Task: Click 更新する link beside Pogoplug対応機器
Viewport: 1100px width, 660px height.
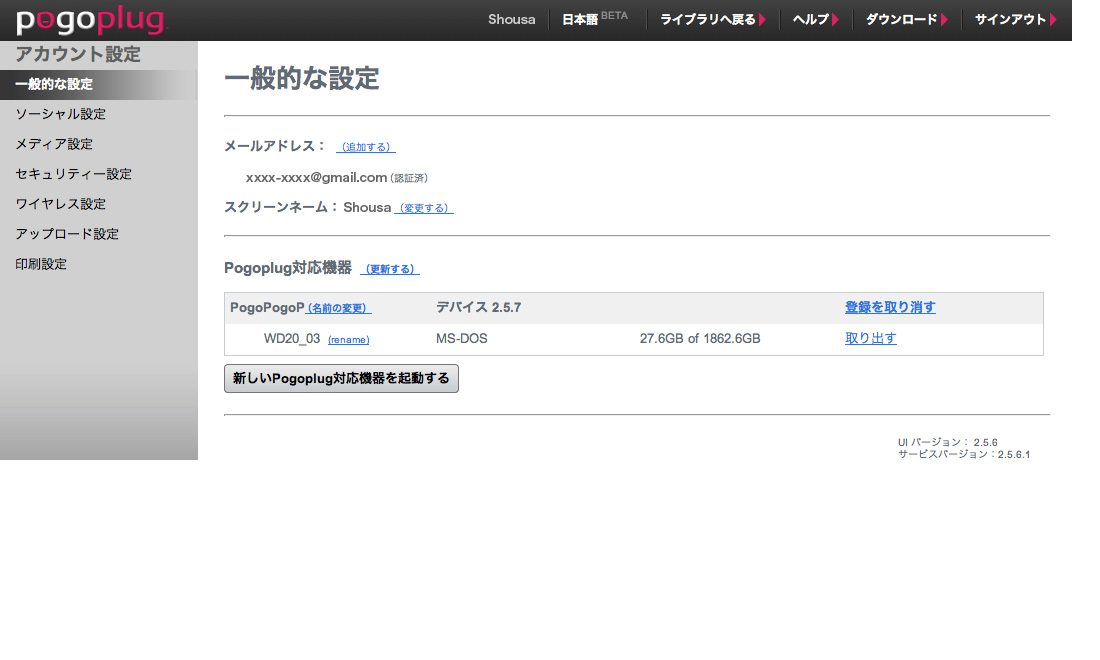Action: click(390, 269)
